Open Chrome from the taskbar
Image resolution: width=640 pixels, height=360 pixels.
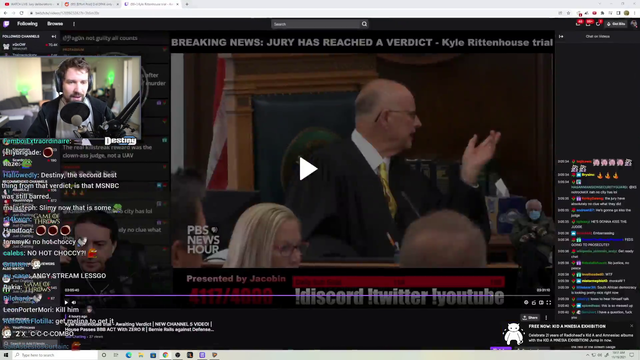[165, 355]
